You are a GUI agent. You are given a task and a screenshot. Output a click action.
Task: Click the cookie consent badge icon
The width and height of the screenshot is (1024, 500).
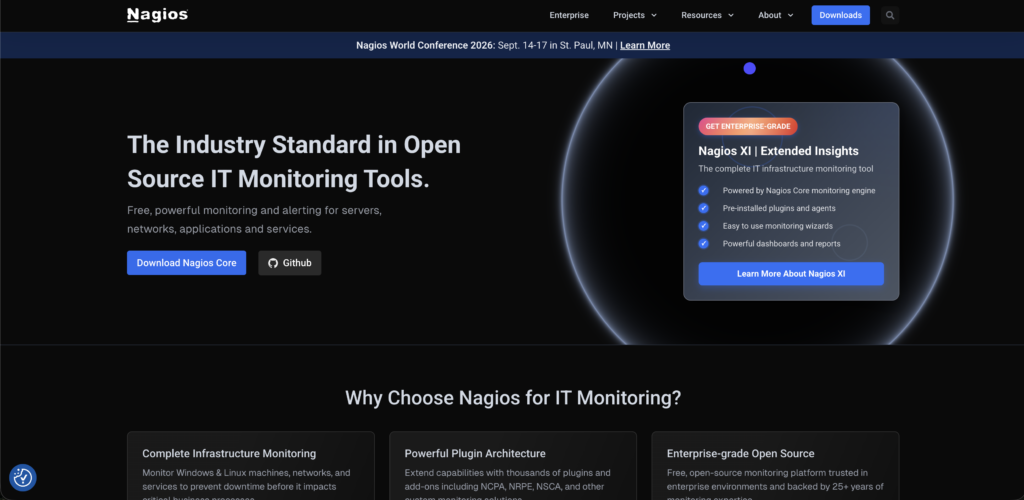(x=23, y=478)
